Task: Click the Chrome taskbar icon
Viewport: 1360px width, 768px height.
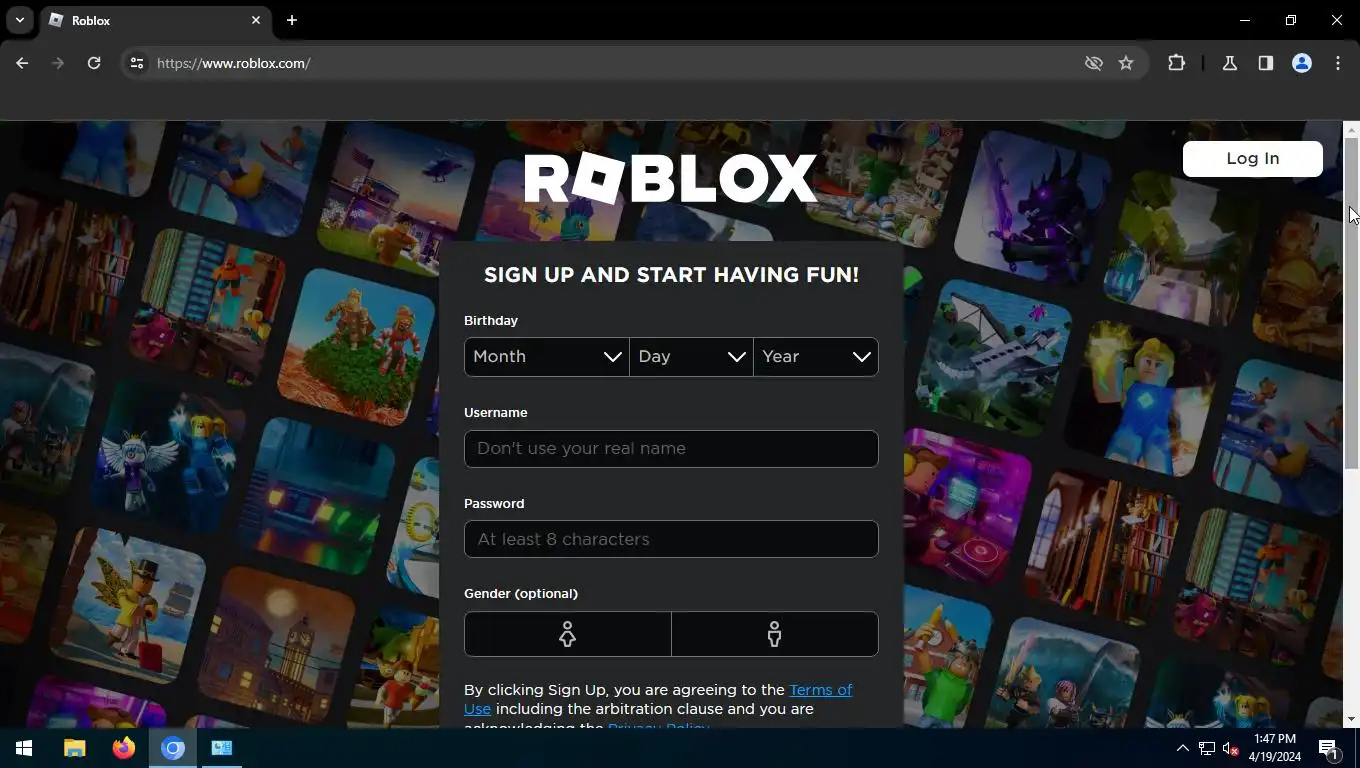Action: click(x=173, y=748)
